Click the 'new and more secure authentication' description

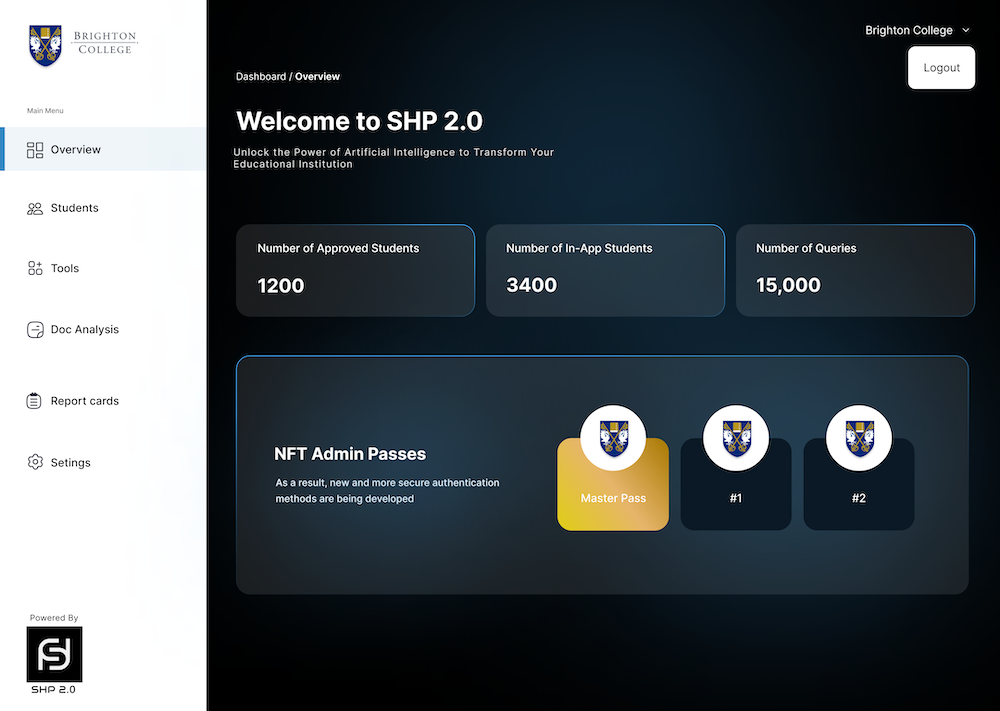point(387,491)
